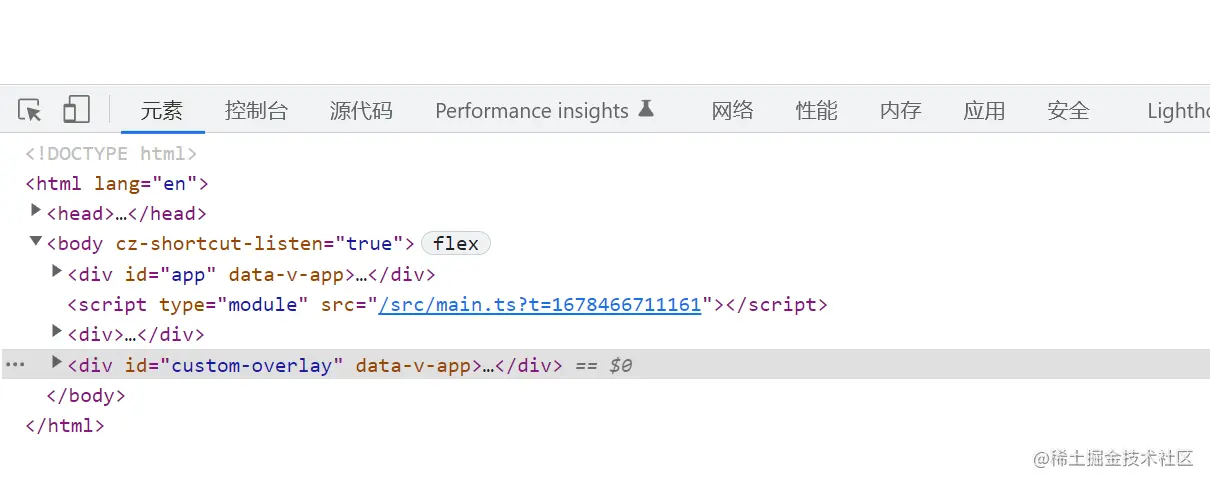Collapse the body element

[36, 242]
